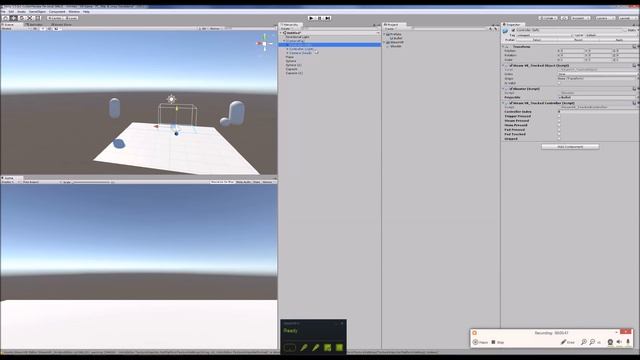Open the Help menu
This screenshot has height=360, width=640.
pyautogui.click(x=87, y=11)
